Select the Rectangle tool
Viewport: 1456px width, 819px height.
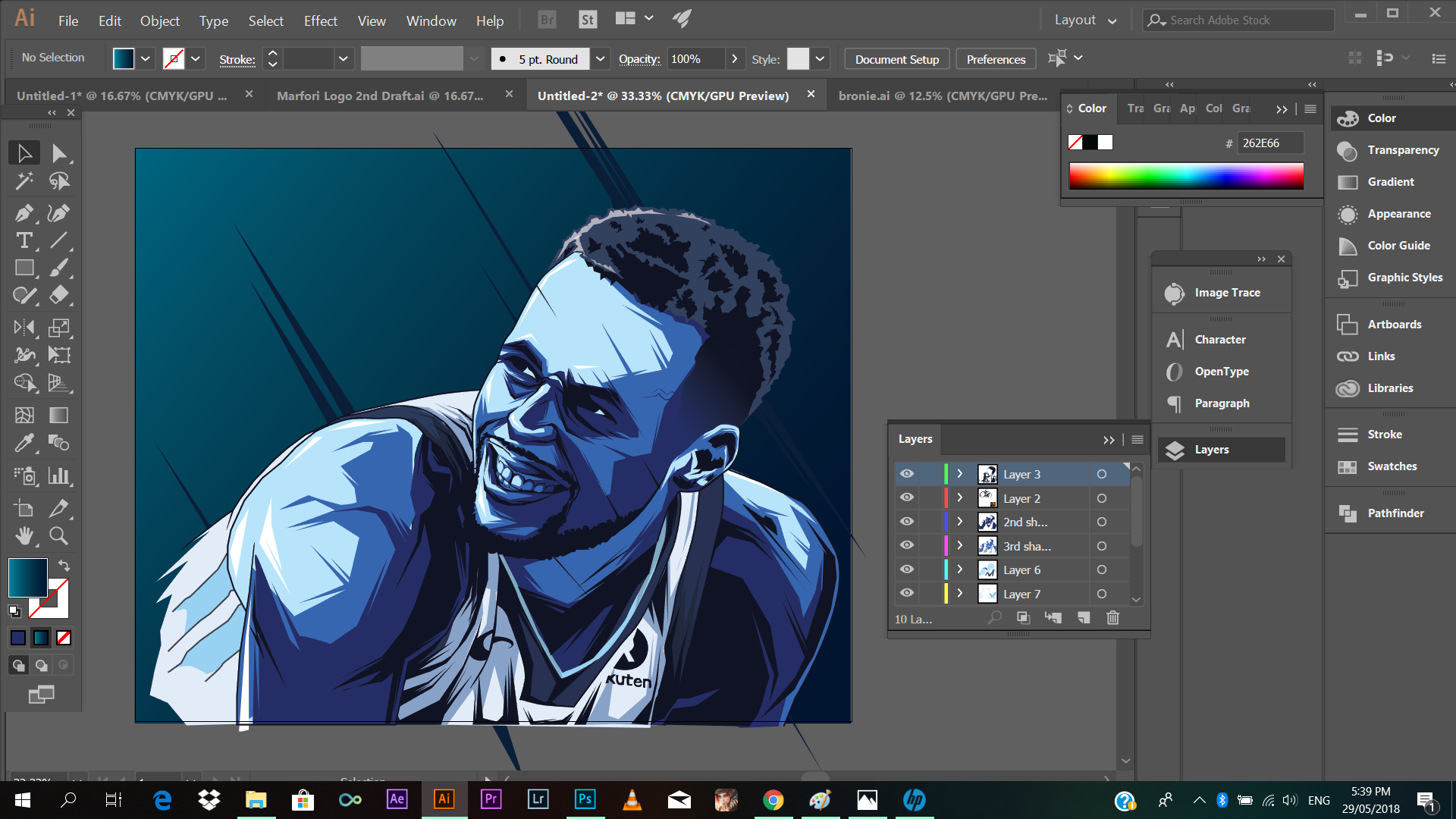click(24, 268)
